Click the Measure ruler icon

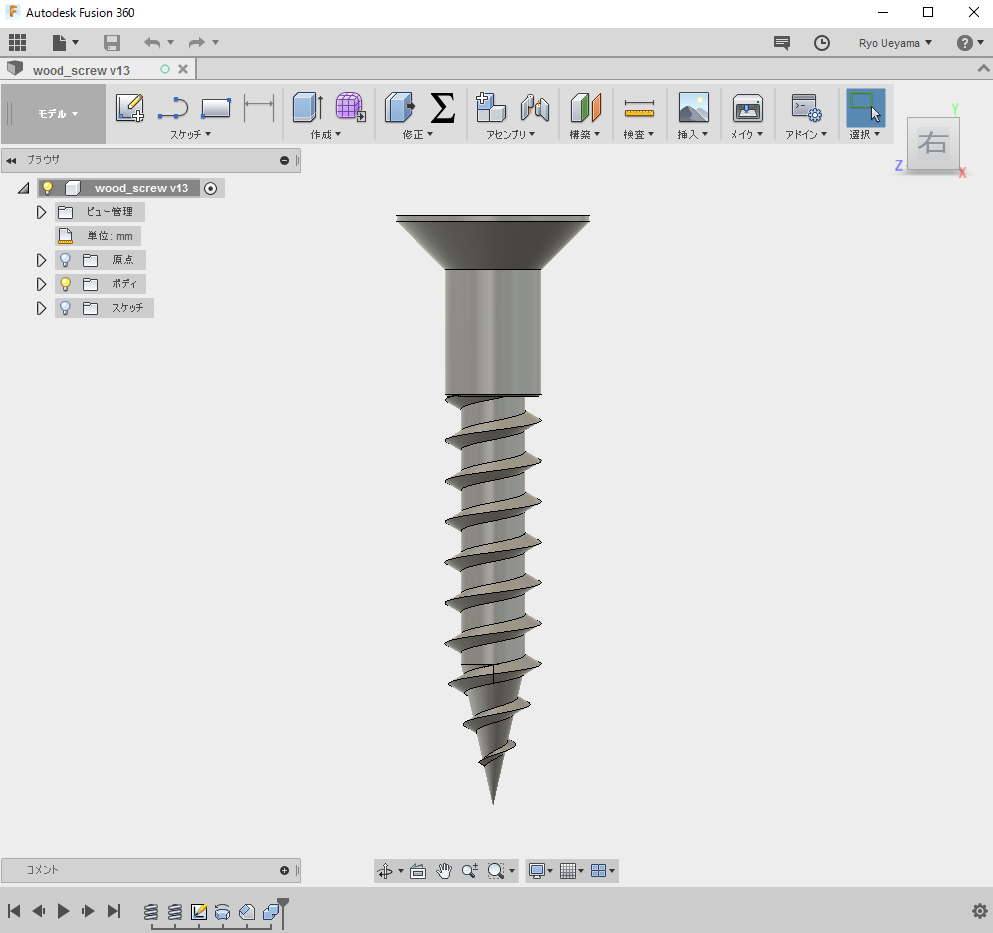(x=639, y=108)
